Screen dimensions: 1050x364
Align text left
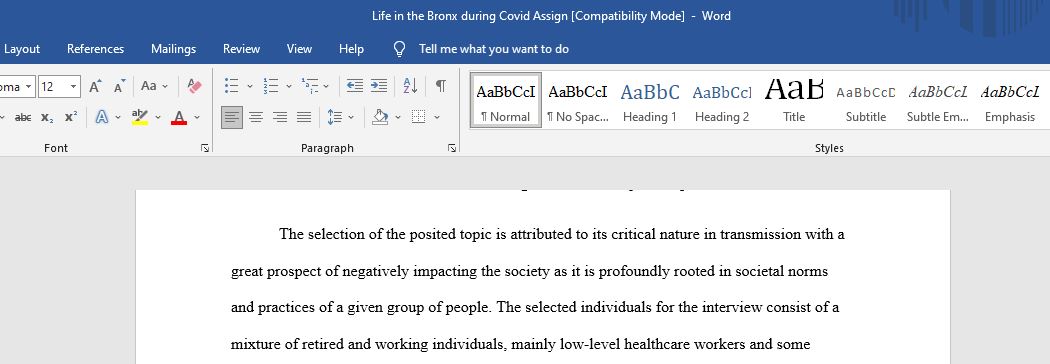(x=232, y=117)
